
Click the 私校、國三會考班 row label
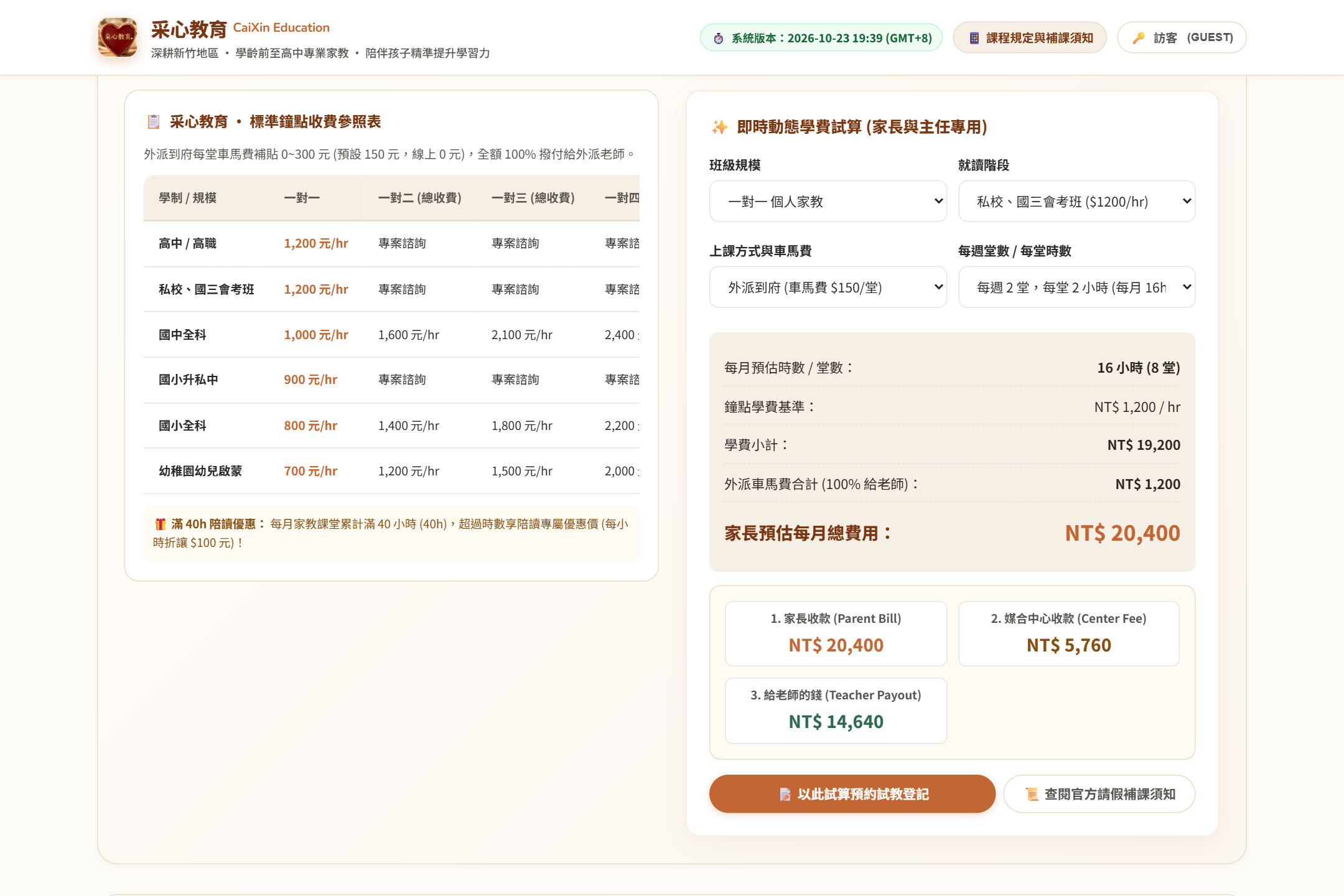click(x=207, y=289)
